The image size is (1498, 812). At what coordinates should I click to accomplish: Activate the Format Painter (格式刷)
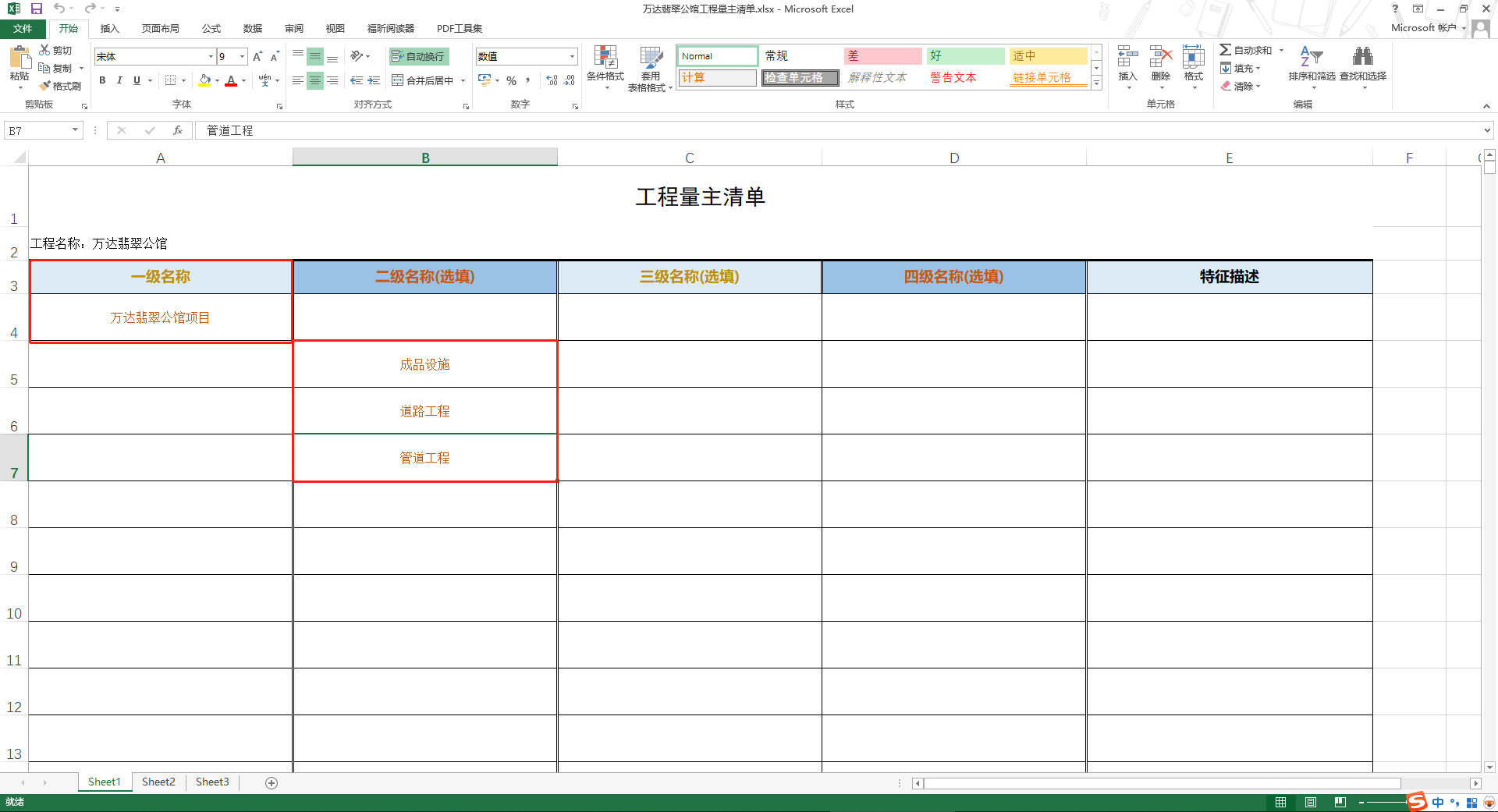tap(60, 86)
